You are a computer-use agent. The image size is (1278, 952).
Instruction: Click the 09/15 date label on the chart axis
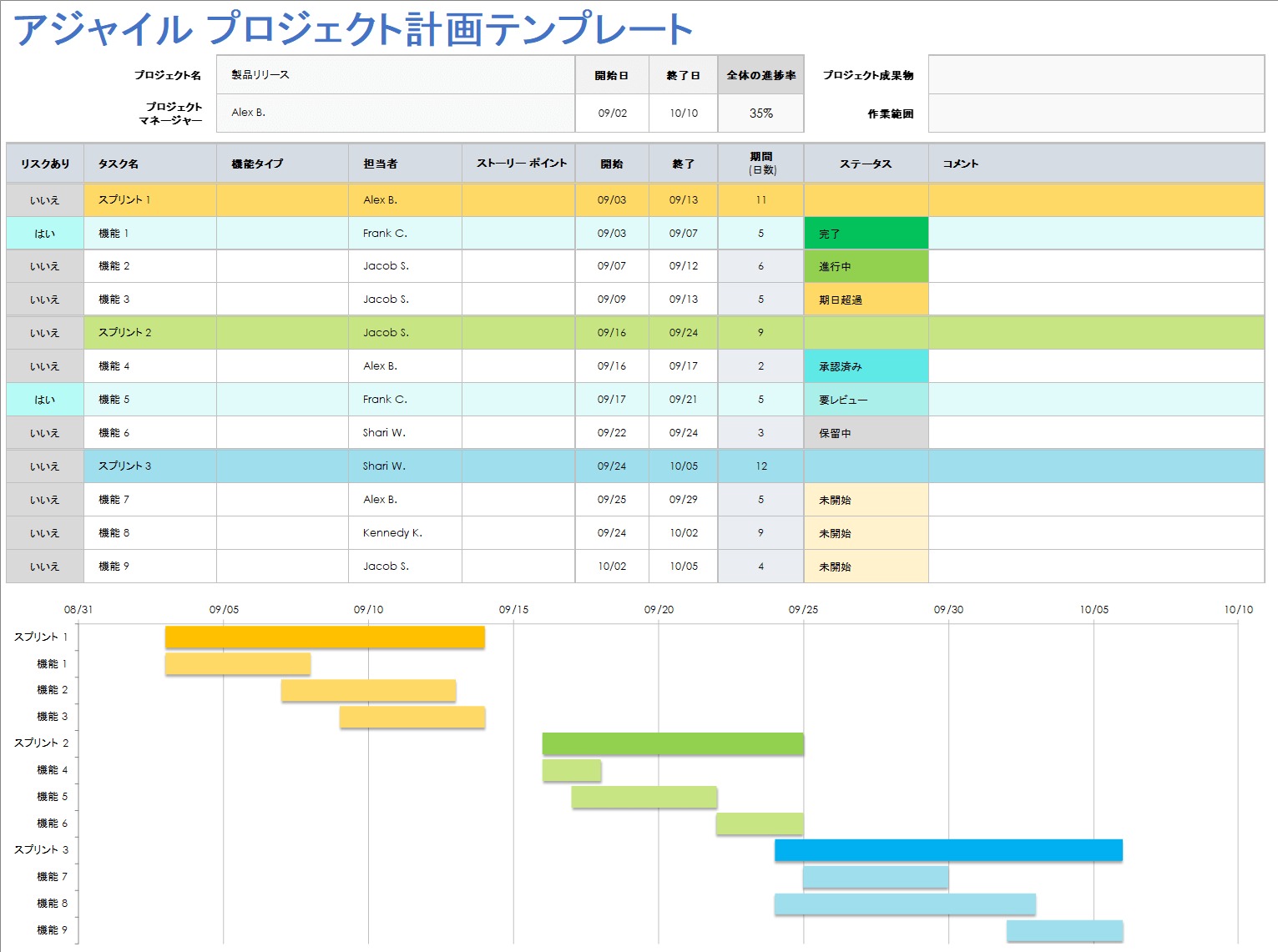tap(513, 610)
